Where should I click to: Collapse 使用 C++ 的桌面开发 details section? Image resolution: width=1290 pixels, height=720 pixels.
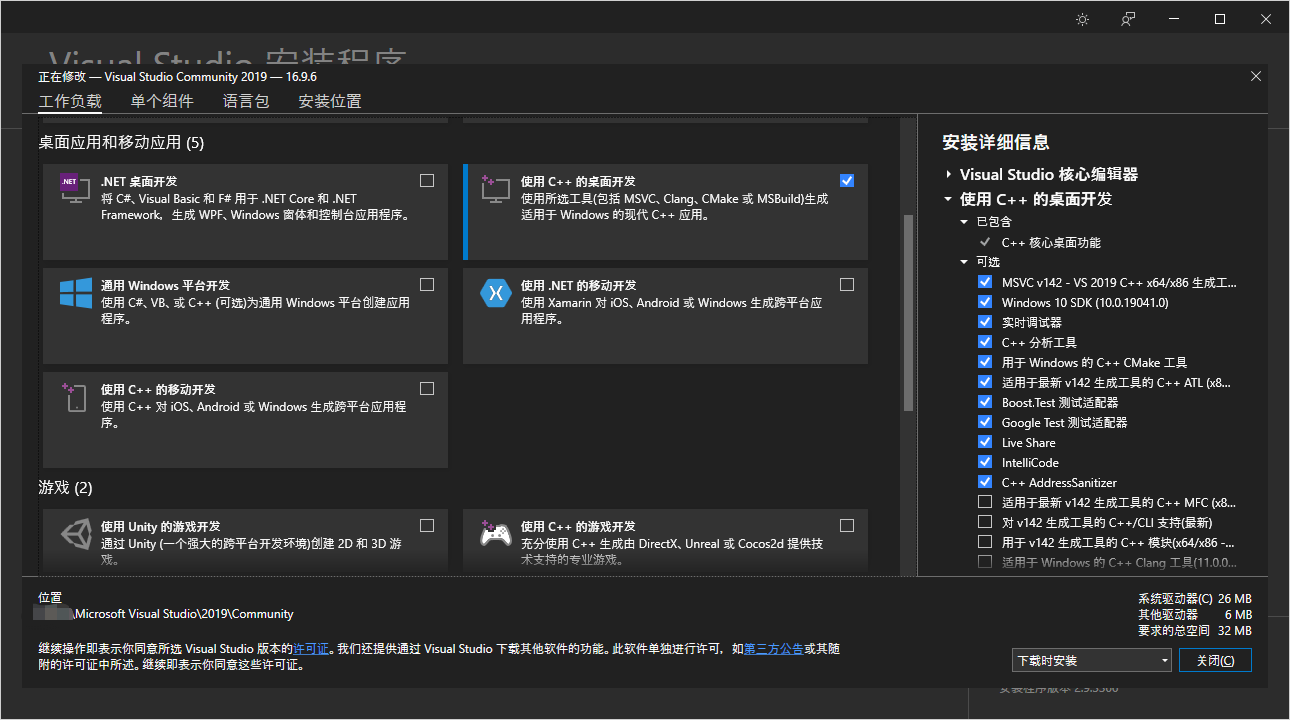tap(948, 199)
